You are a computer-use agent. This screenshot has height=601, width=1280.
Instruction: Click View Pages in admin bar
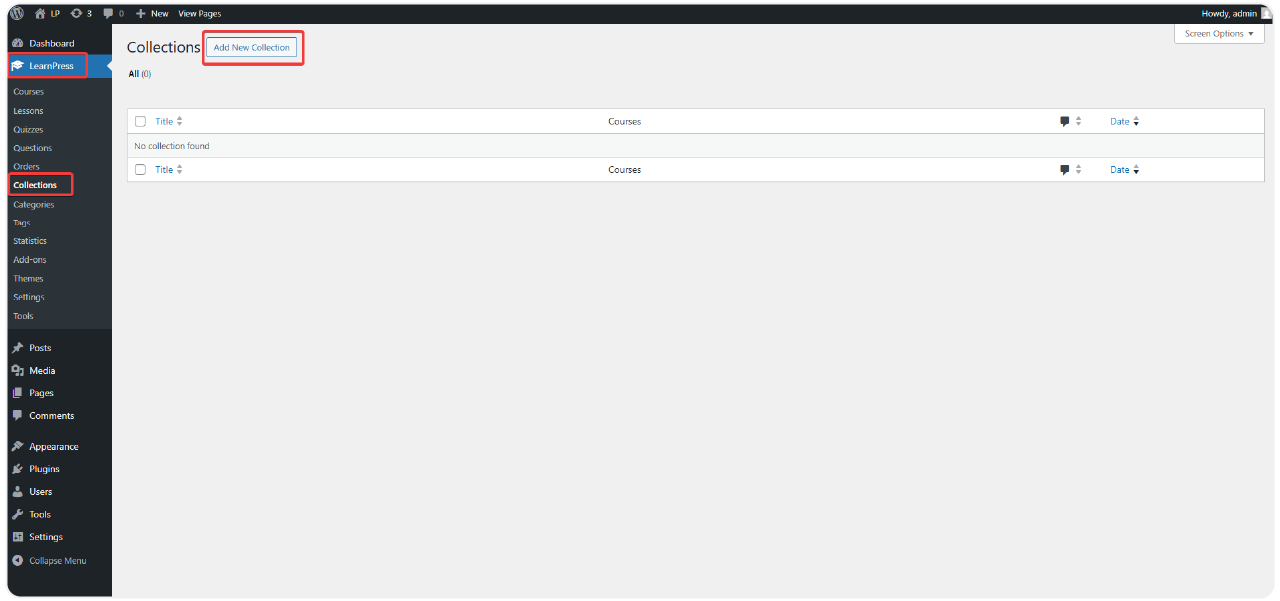point(200,13)
